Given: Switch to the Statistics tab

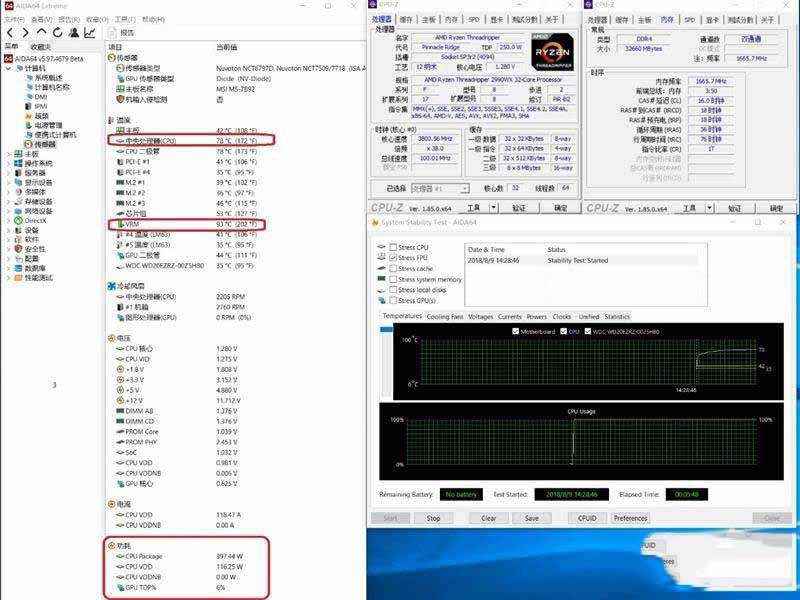Looking at the screenshot, I should pos(617,317).
